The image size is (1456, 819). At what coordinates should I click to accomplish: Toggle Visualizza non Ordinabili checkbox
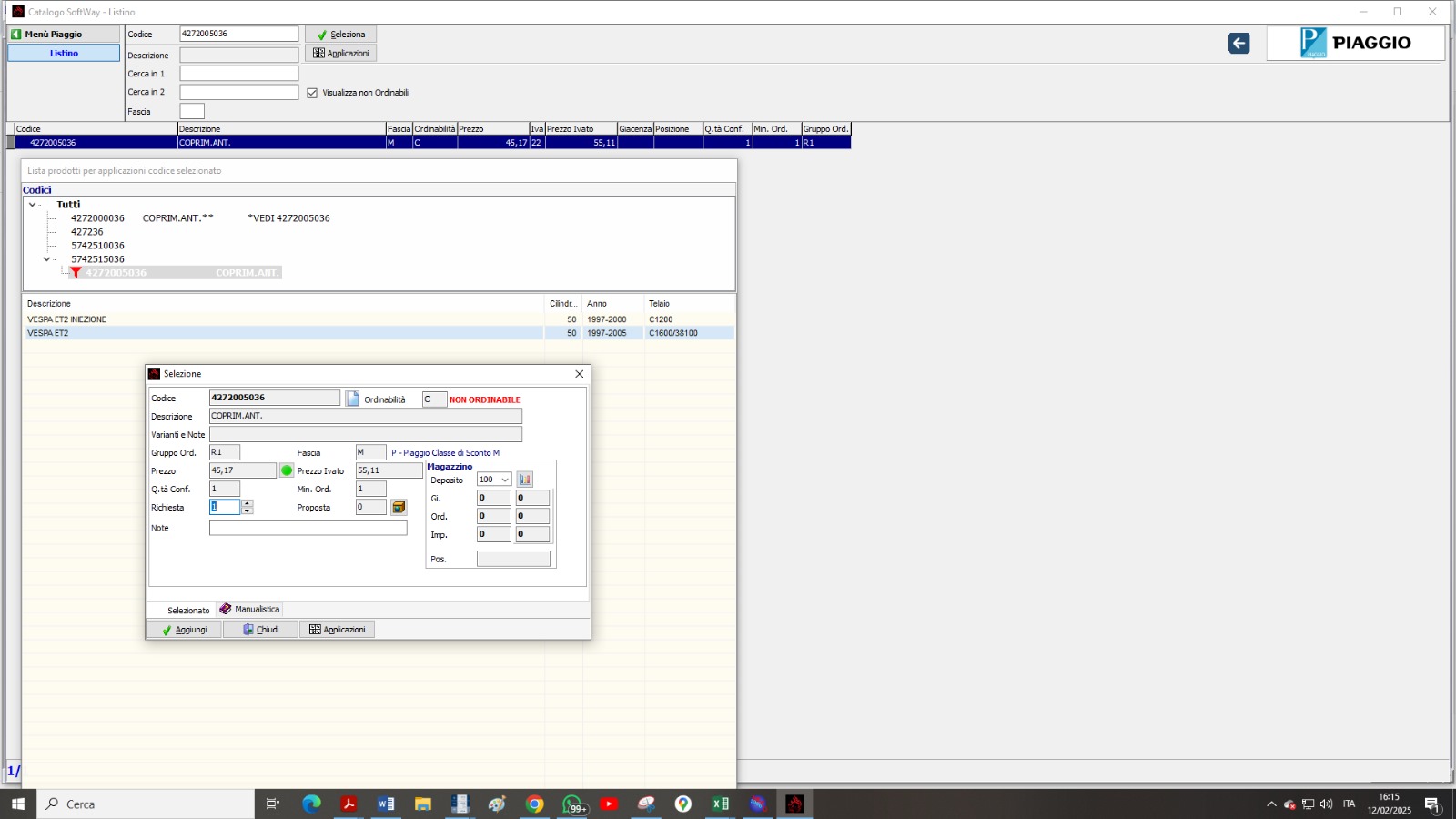click(312, 93)
